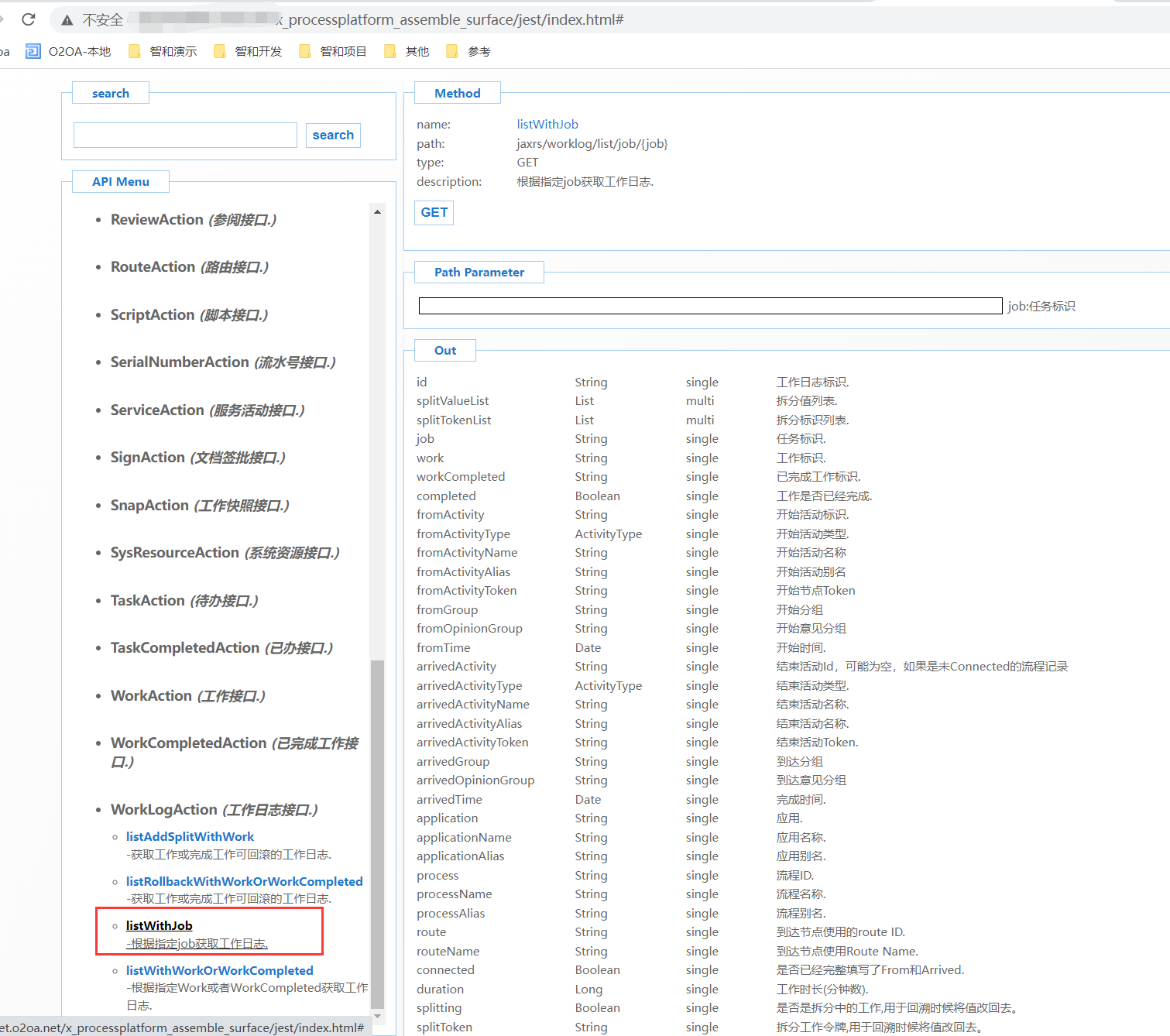This screenshot has width=1170, height=1036.
Task: Click the insecure site warning icon
Action: [67, 20]
